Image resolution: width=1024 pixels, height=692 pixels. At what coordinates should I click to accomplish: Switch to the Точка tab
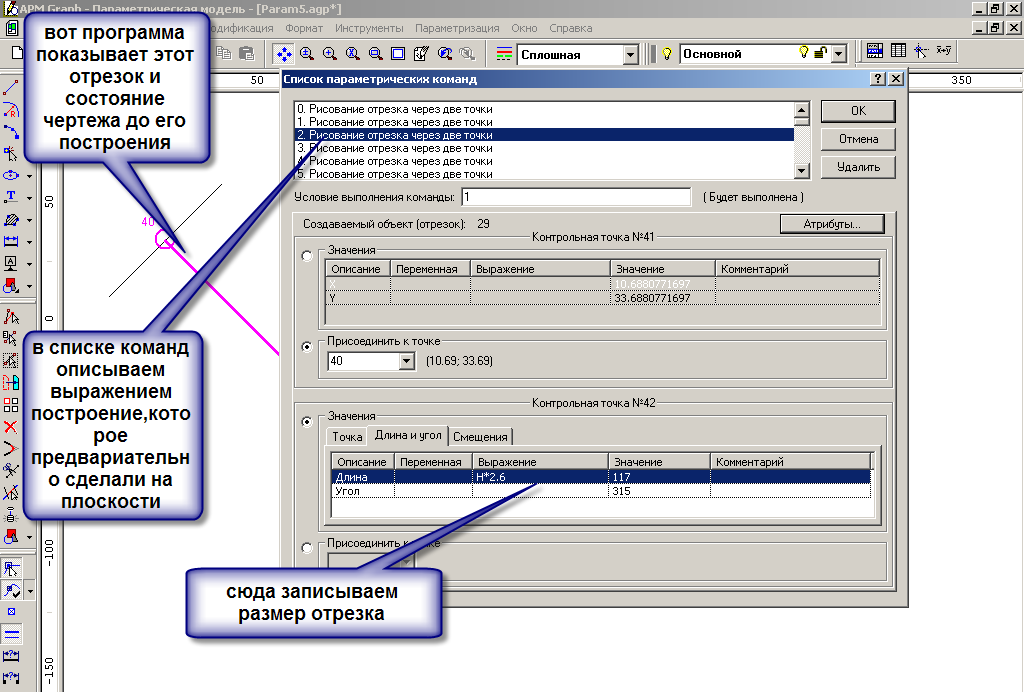coord(347,437)
